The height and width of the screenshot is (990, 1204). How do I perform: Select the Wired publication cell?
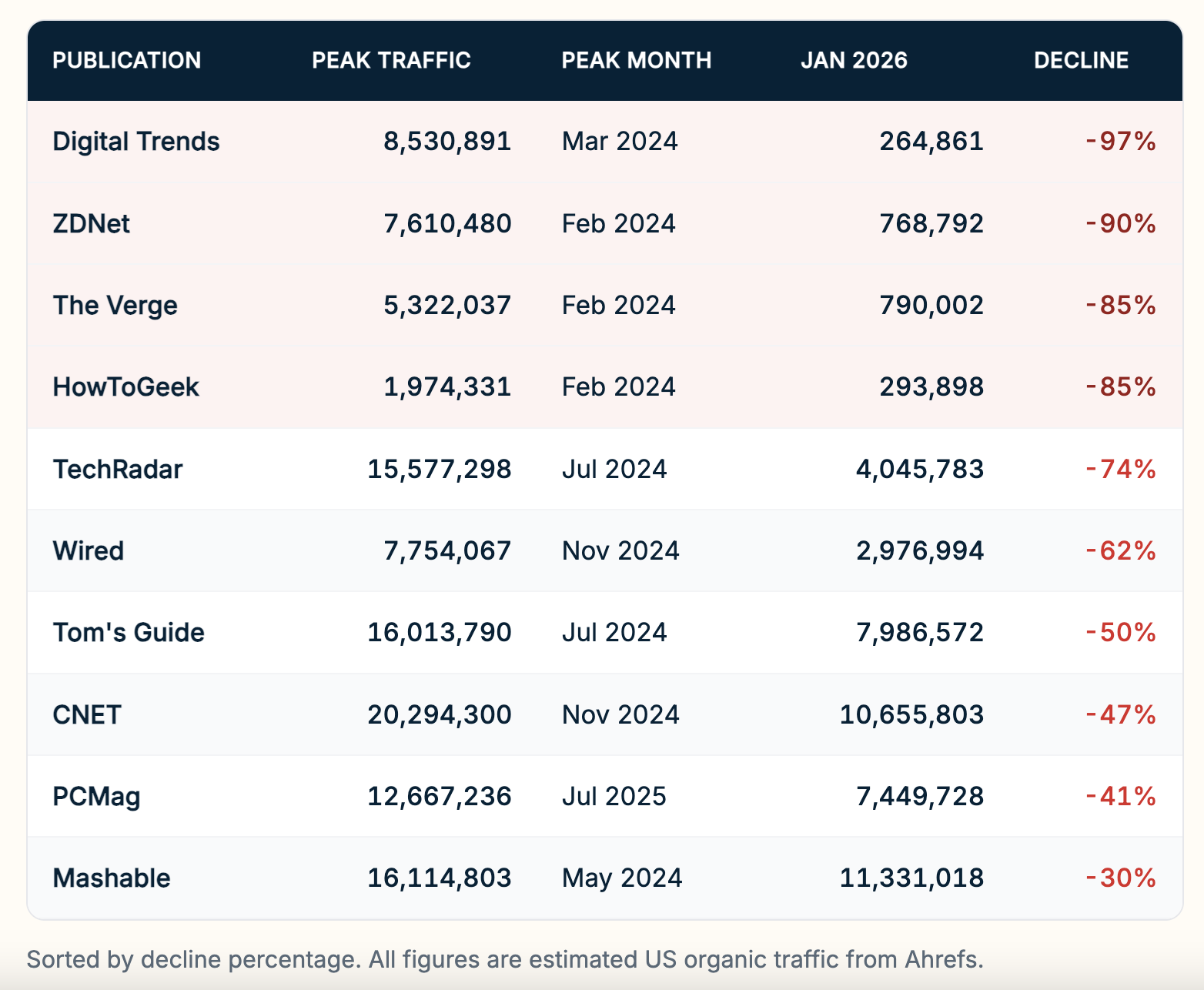click(x=88, y=551)
